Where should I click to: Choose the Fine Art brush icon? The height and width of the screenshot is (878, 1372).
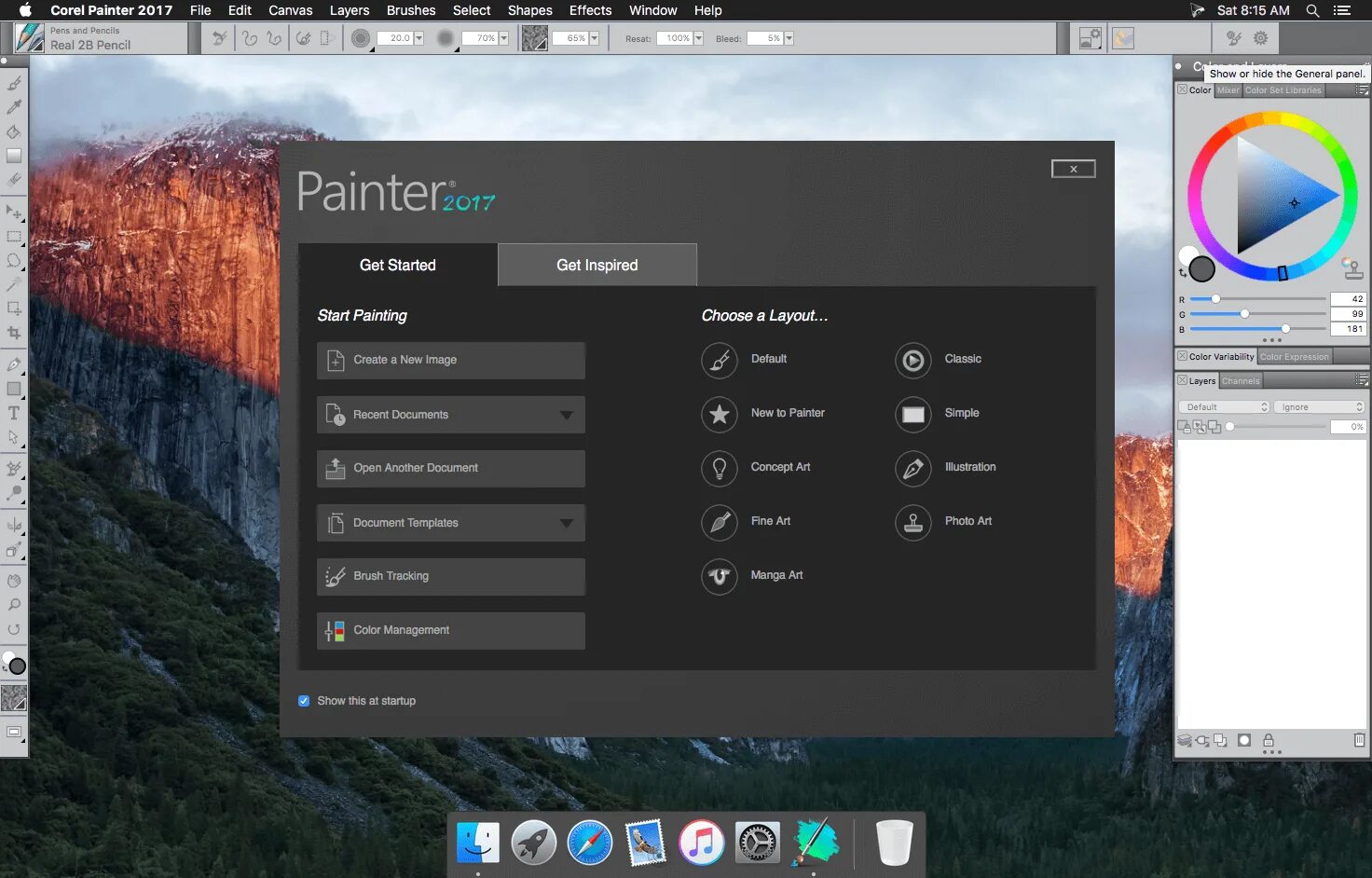click(x=720, y=522)
